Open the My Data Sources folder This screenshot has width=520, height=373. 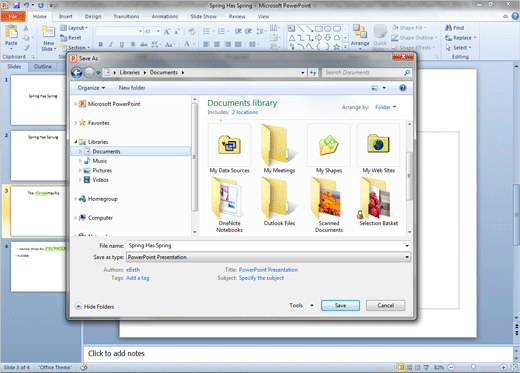click(229, 148)
